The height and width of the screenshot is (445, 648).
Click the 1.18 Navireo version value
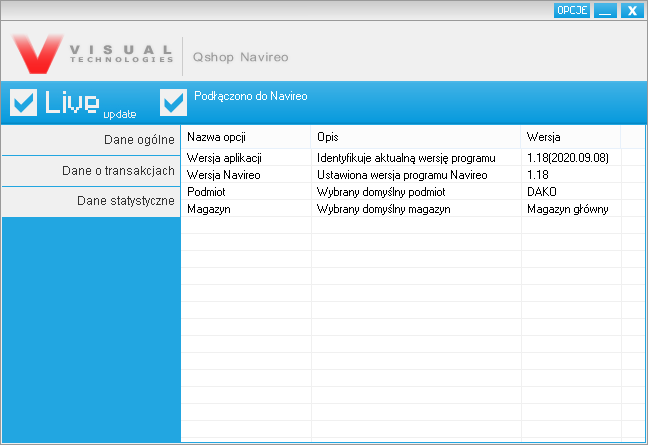click(538, 175)
